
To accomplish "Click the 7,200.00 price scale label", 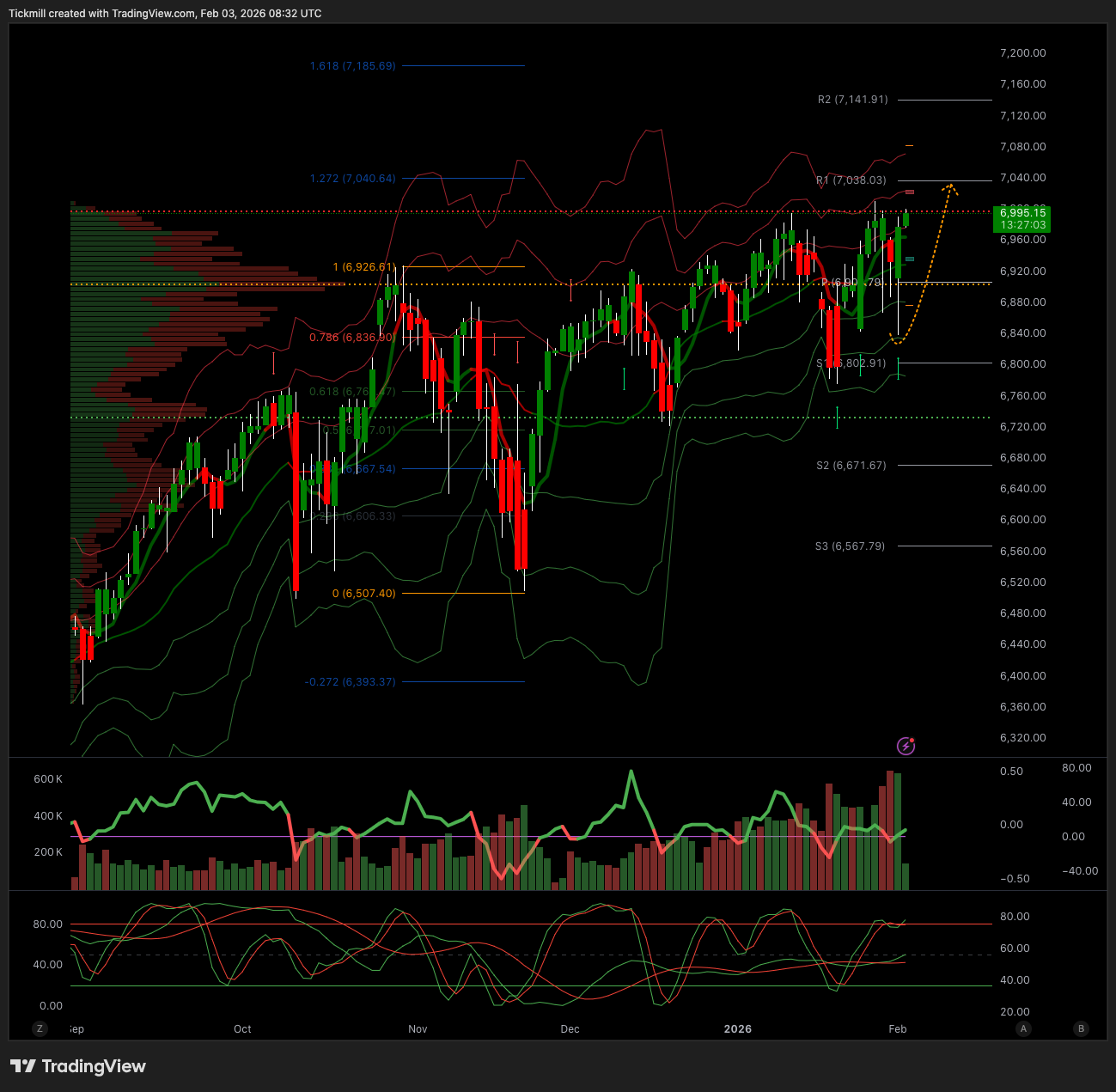I will point(1022,53).
